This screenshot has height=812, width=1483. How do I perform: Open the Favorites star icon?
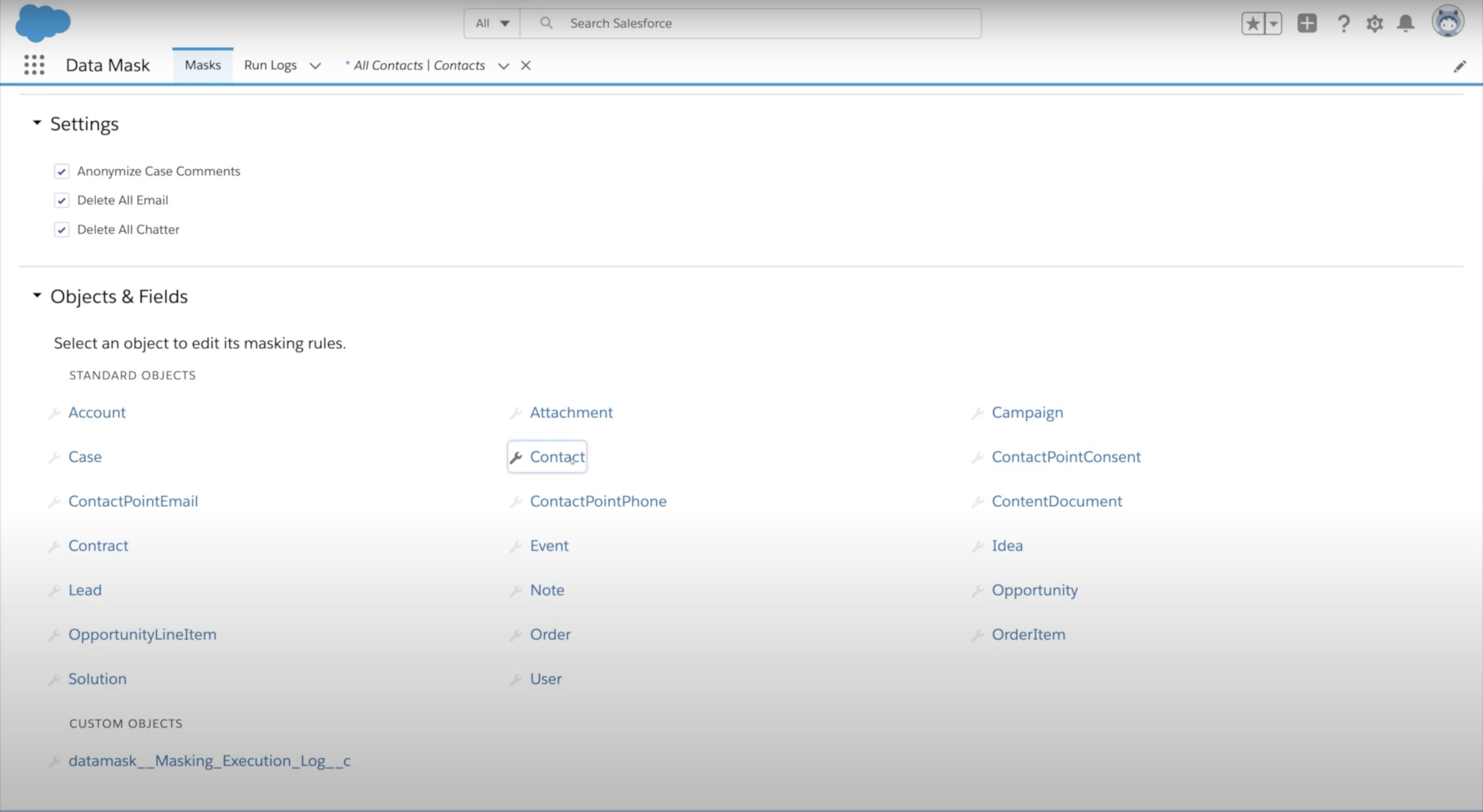(x=1253, y=23)
